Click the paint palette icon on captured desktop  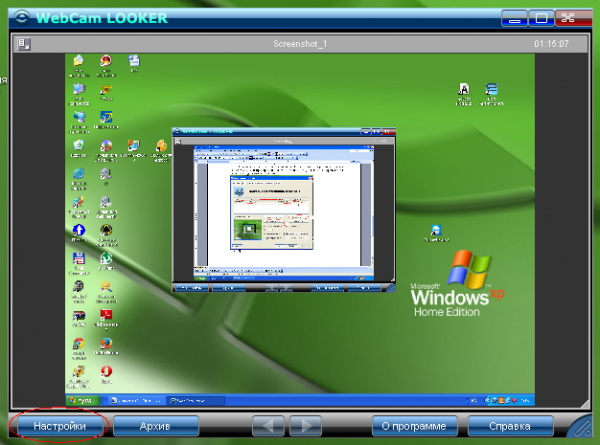(161, 145)
